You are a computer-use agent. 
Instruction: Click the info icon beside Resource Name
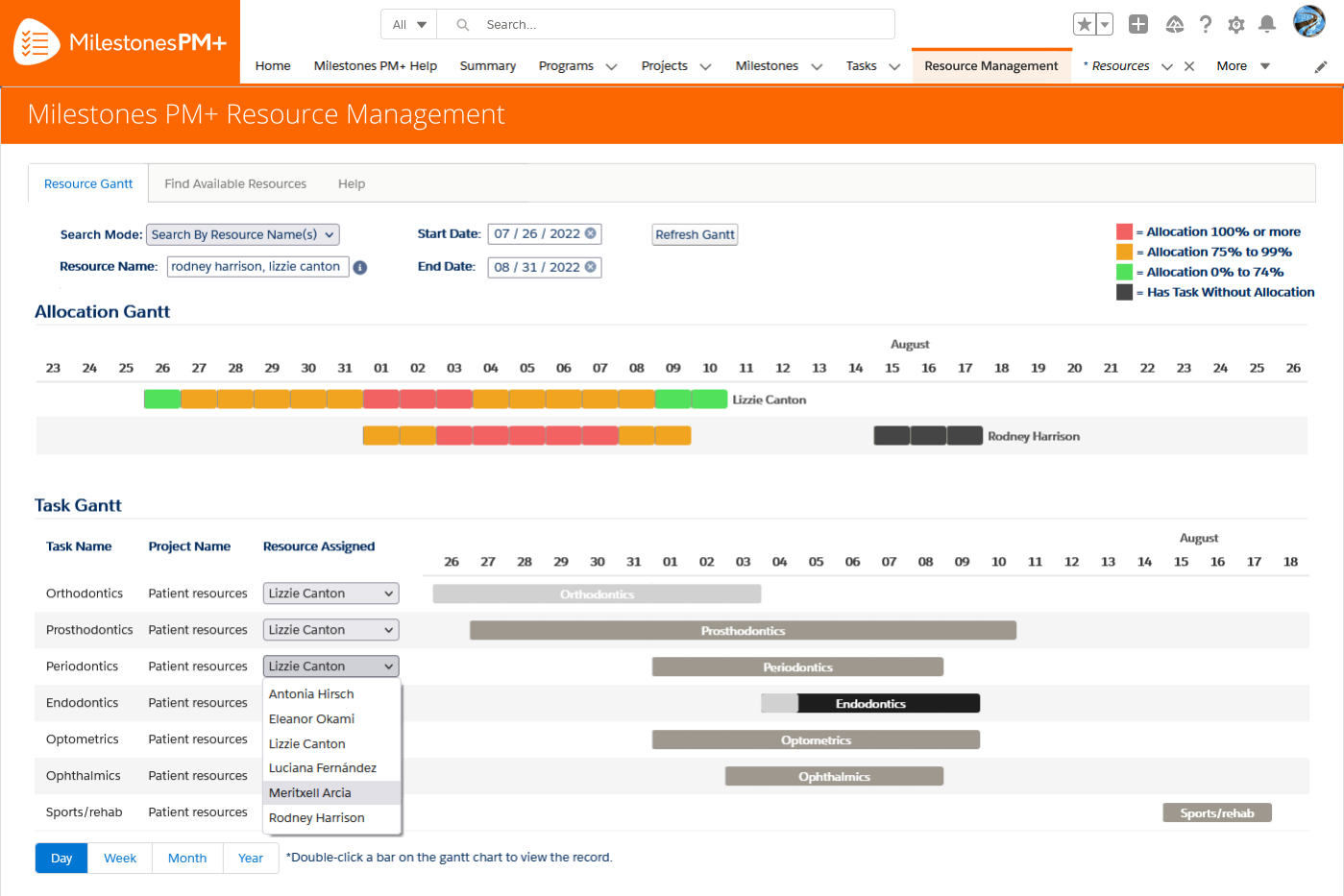point(359,267)
